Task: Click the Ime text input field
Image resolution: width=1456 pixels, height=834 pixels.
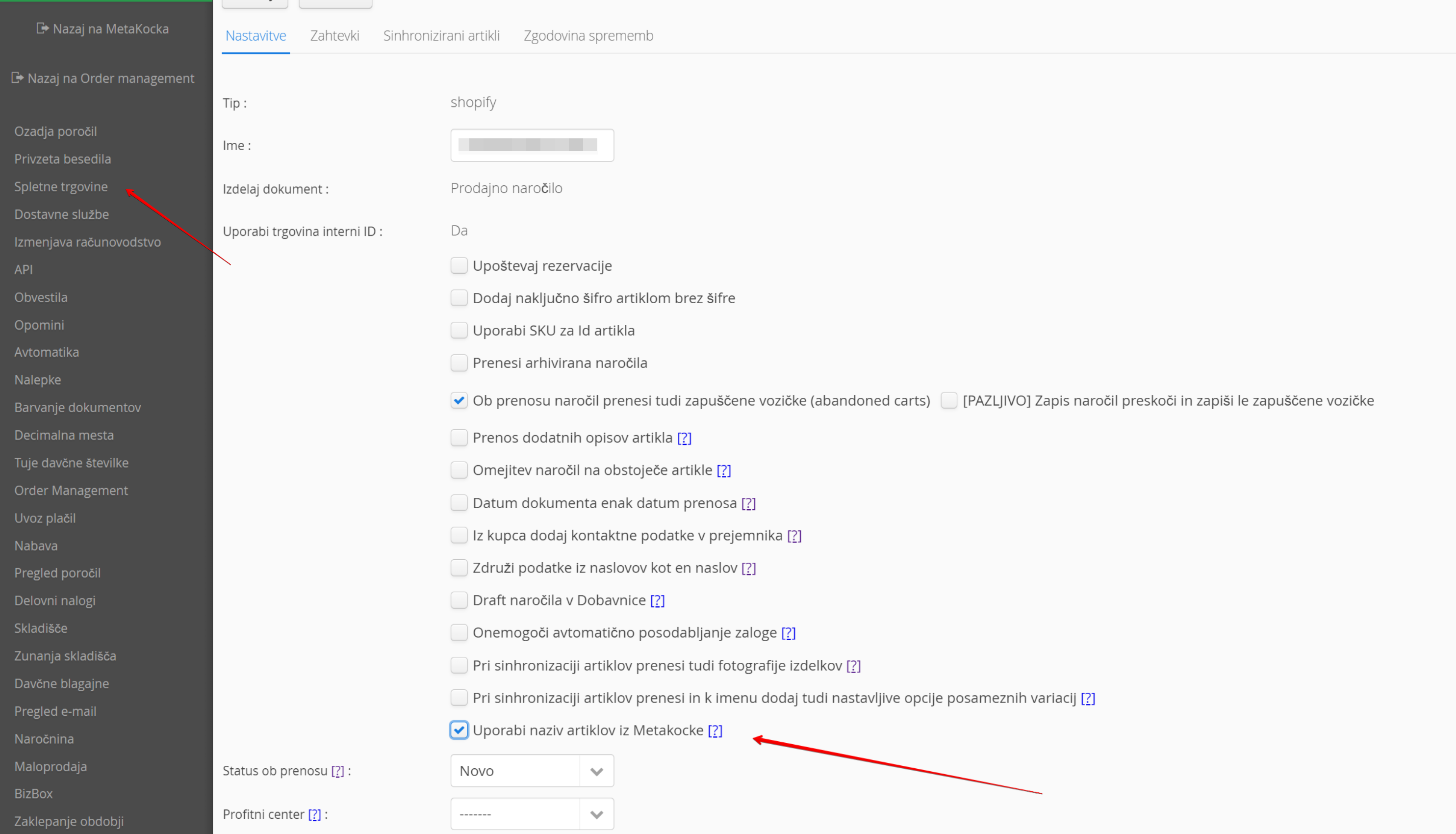Action: (x=532, y=146)
